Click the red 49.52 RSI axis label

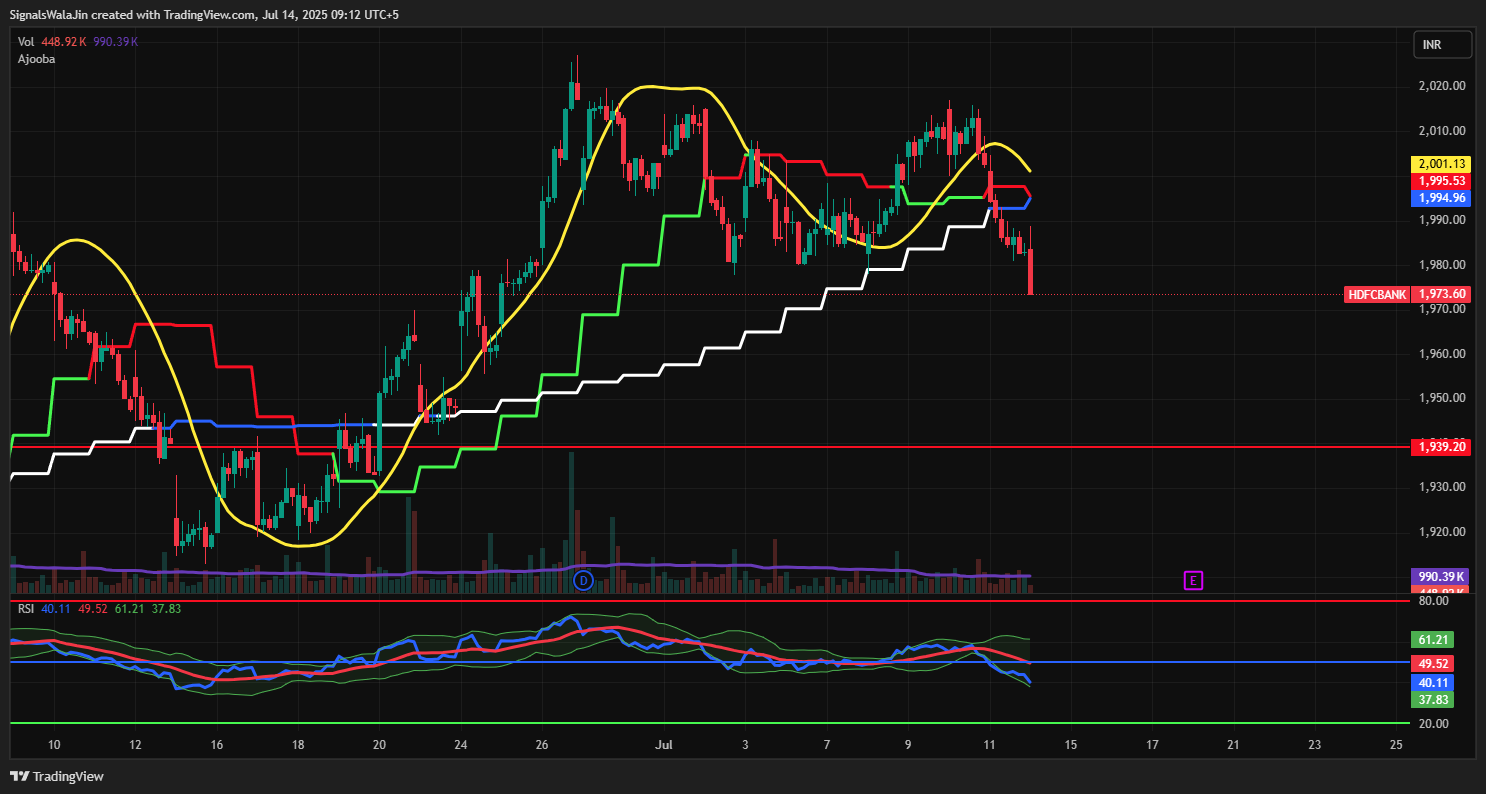point(1433,663)
